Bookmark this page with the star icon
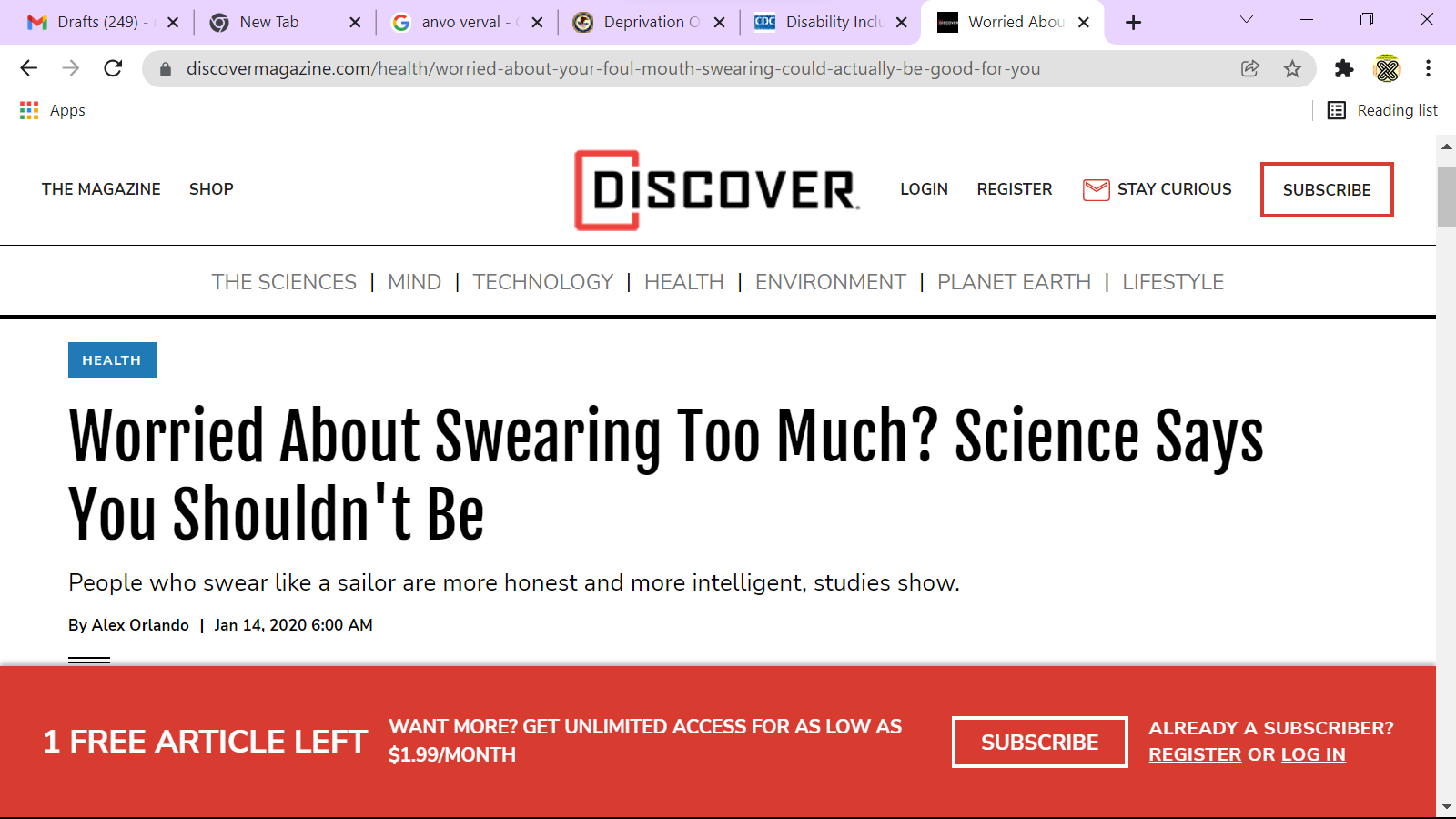1456x819 pixels. click(x=1292, y=68)
